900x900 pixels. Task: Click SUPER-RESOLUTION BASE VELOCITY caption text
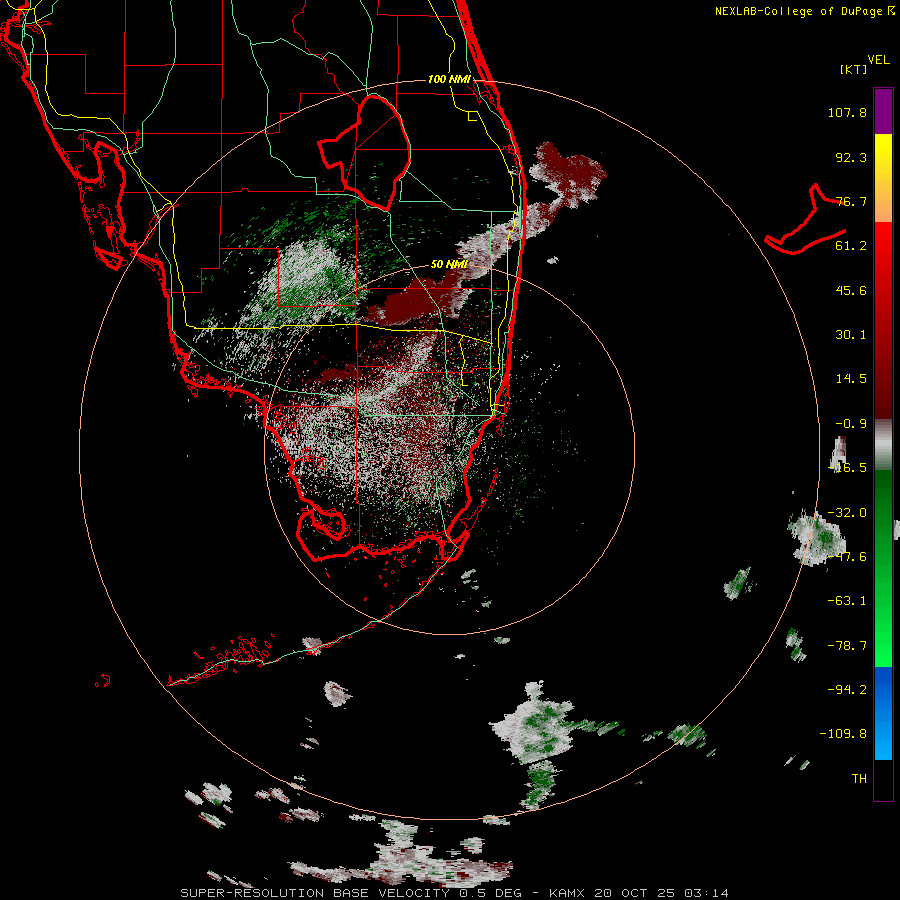(x=315, y=893)
